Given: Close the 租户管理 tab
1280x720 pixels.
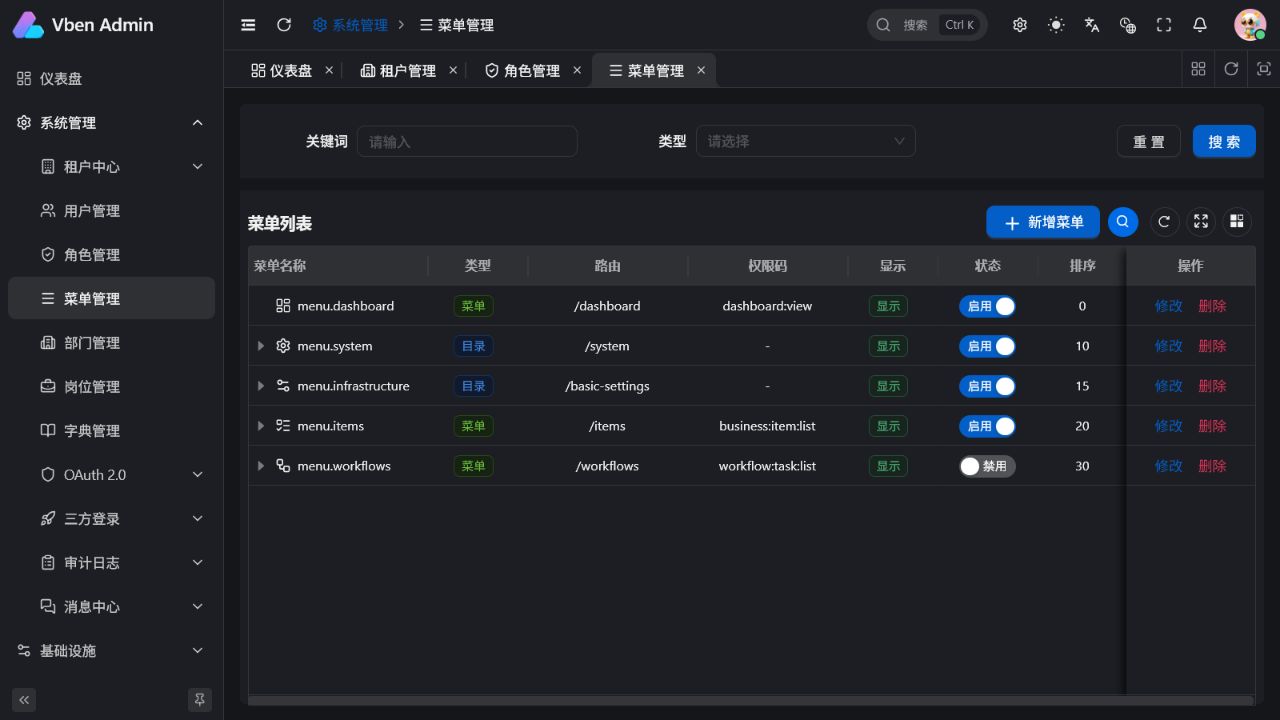Looking at the screenshot, I should coord(453,70).
